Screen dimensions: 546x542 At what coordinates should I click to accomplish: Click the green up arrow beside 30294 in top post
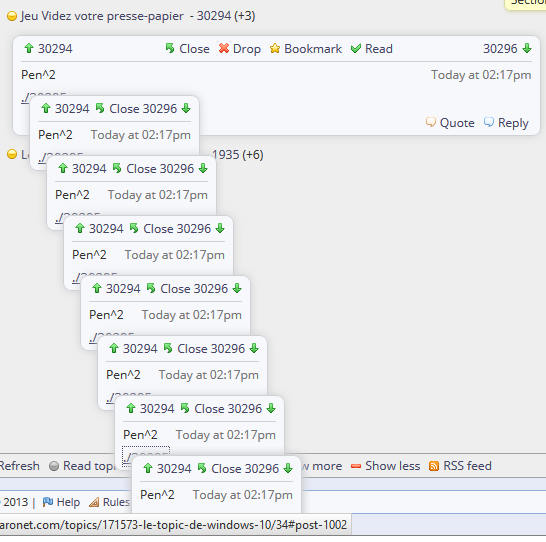[x=29, y=48]
